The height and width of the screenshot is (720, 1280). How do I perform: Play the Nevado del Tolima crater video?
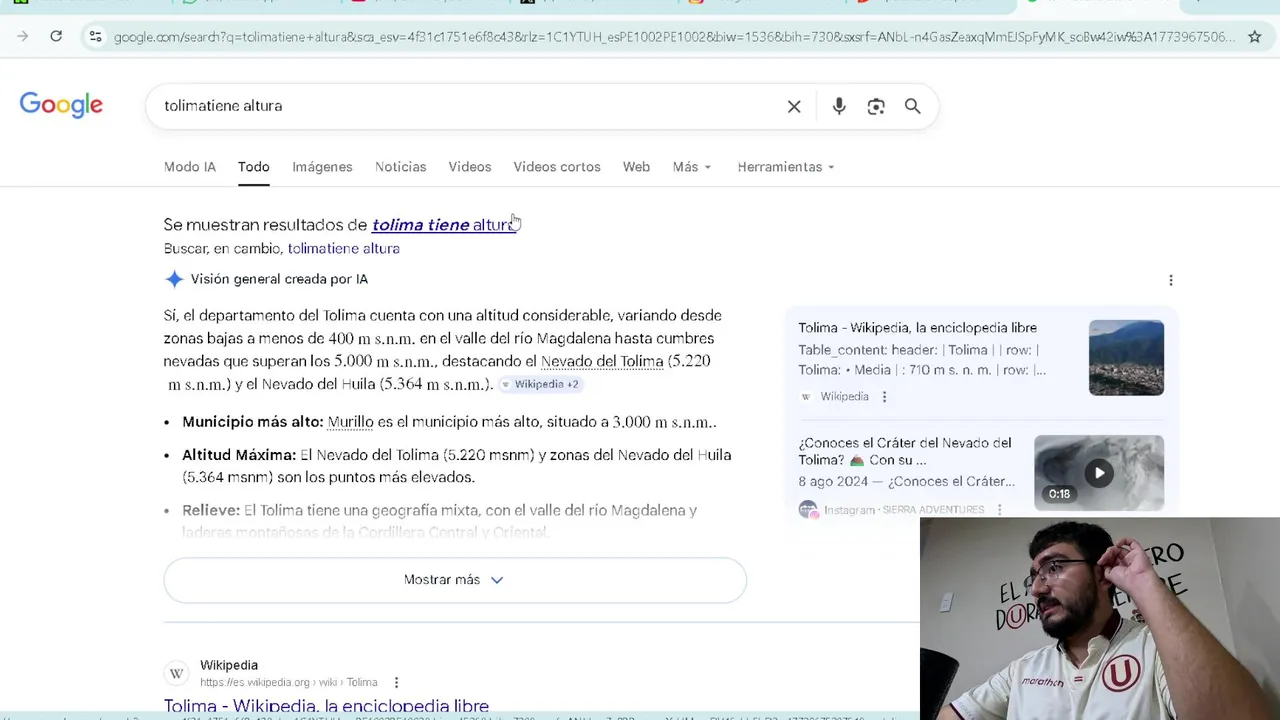(x=1099, y=473)
